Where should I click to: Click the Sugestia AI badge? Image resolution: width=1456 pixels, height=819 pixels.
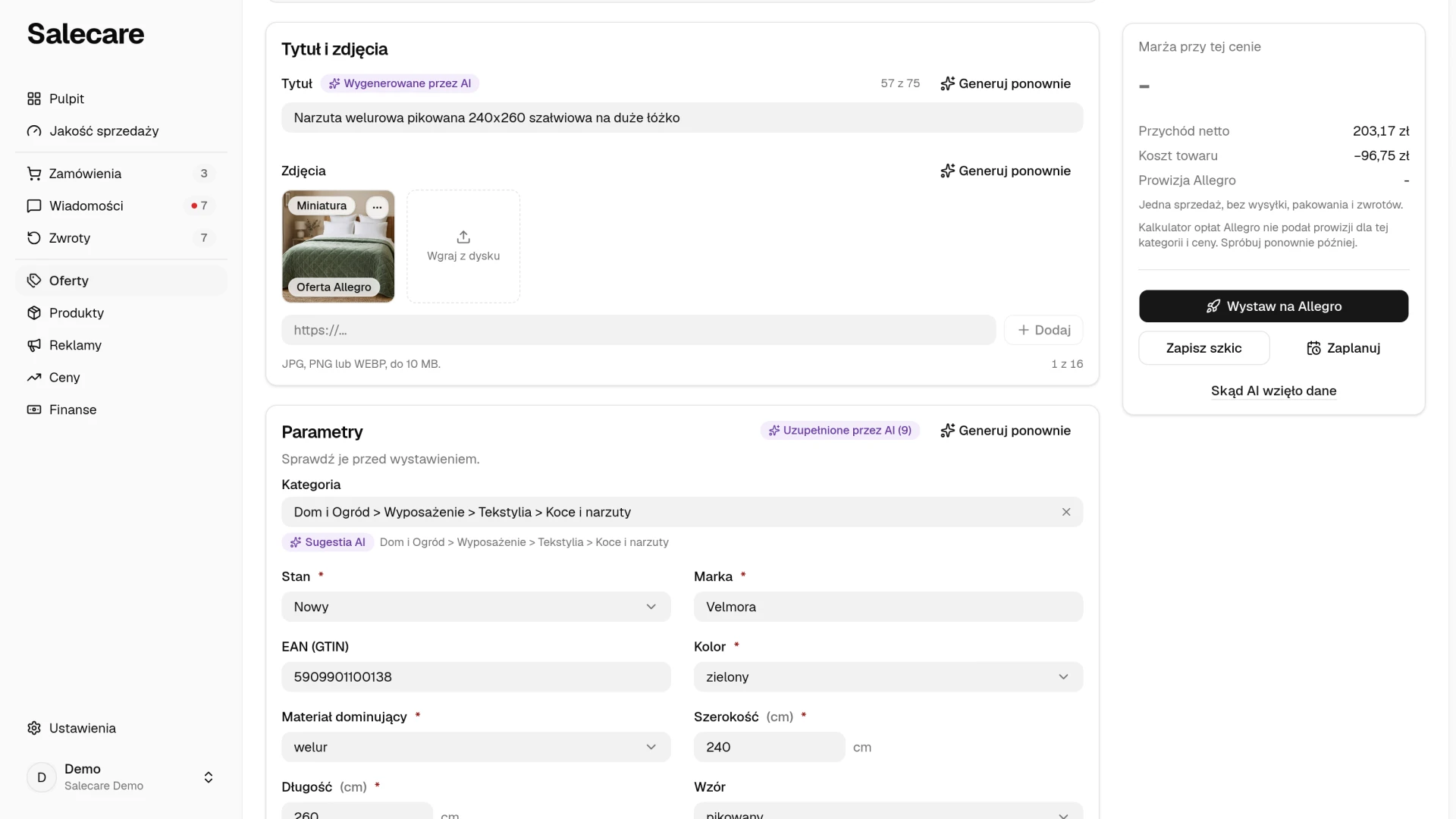(328, 542)
